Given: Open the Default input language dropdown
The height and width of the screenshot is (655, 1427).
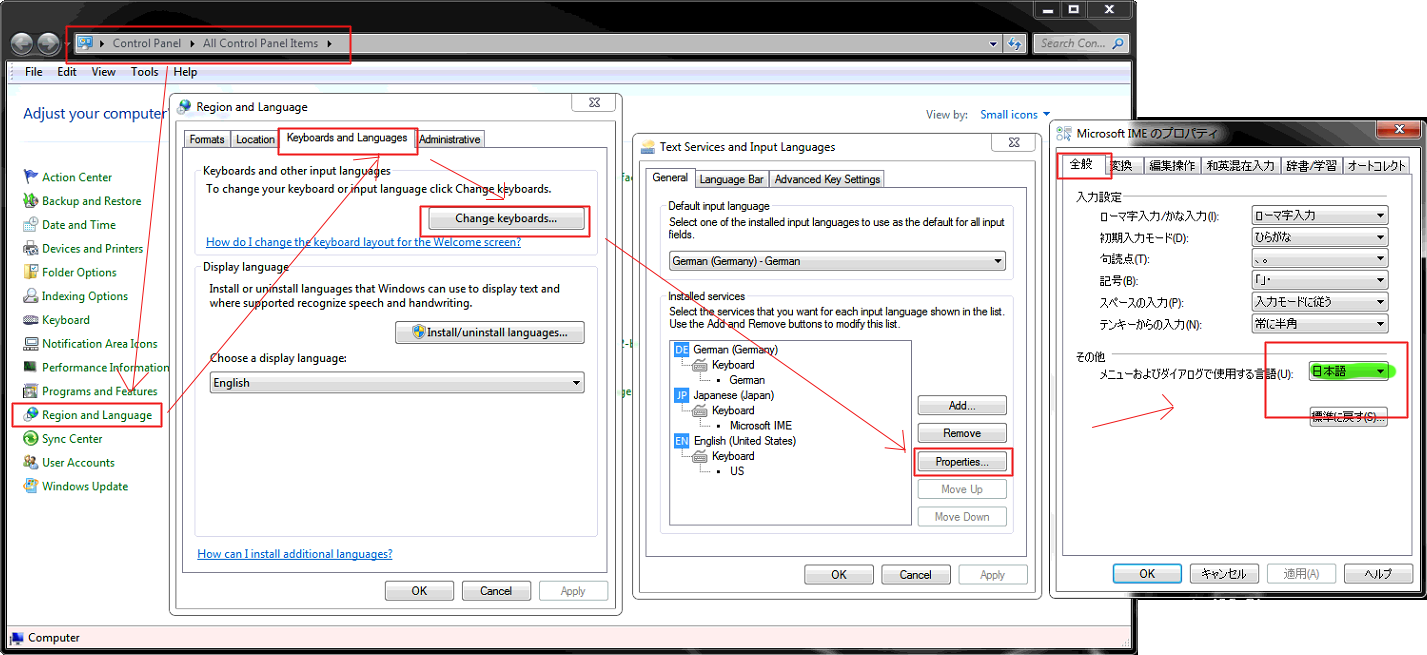Looking at the screenshot, I should [x=837, y=261].
